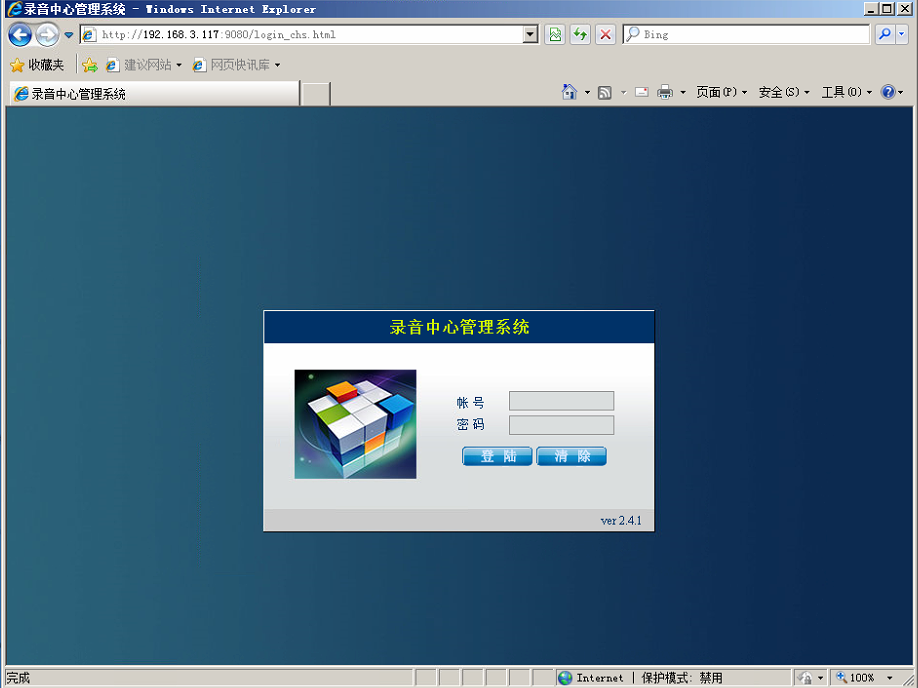This screenshot has height=688, width=918.
Task: Select the 录音中心管理系统 browser tab
Action: click(x=155, y=94)
